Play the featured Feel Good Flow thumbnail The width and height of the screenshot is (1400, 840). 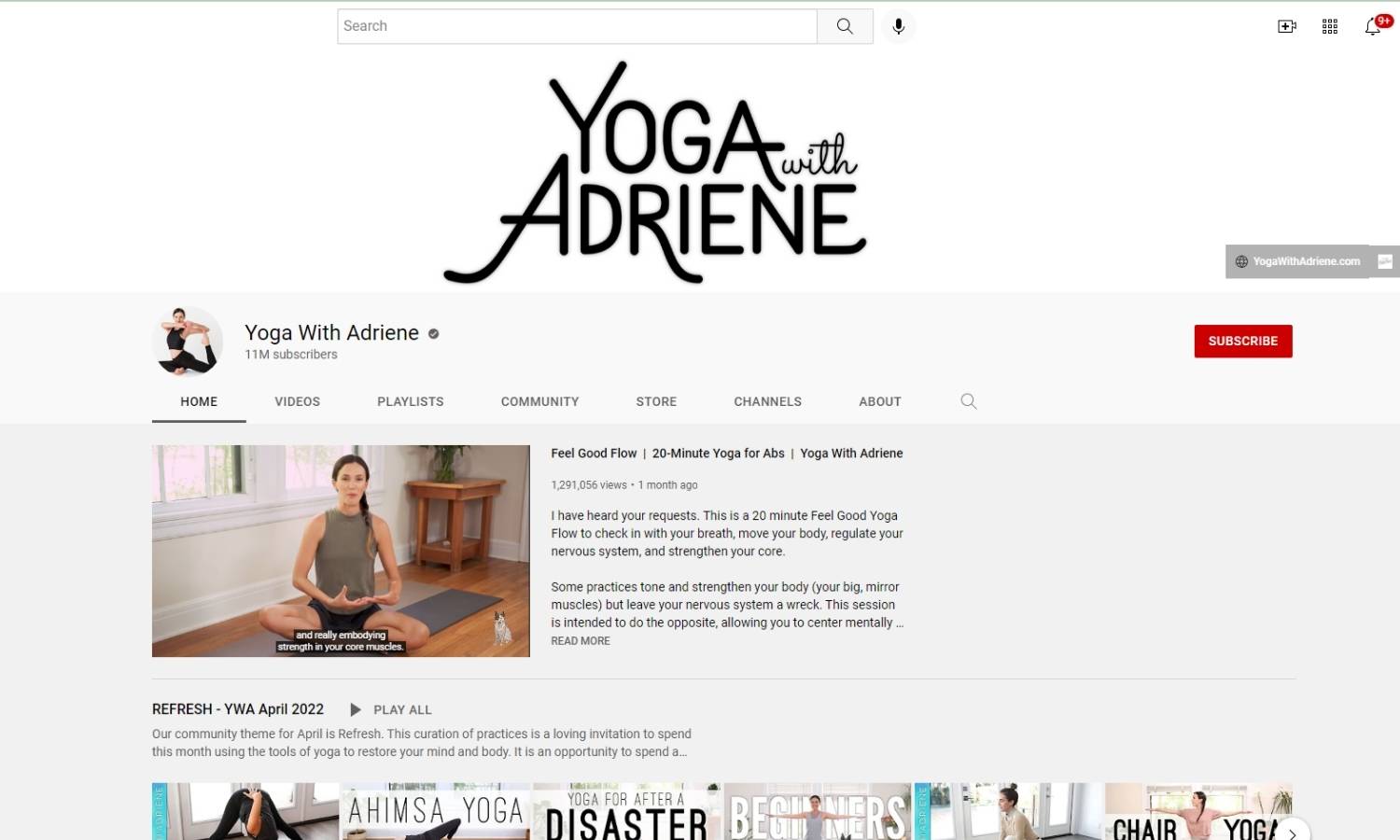point(341,551)
